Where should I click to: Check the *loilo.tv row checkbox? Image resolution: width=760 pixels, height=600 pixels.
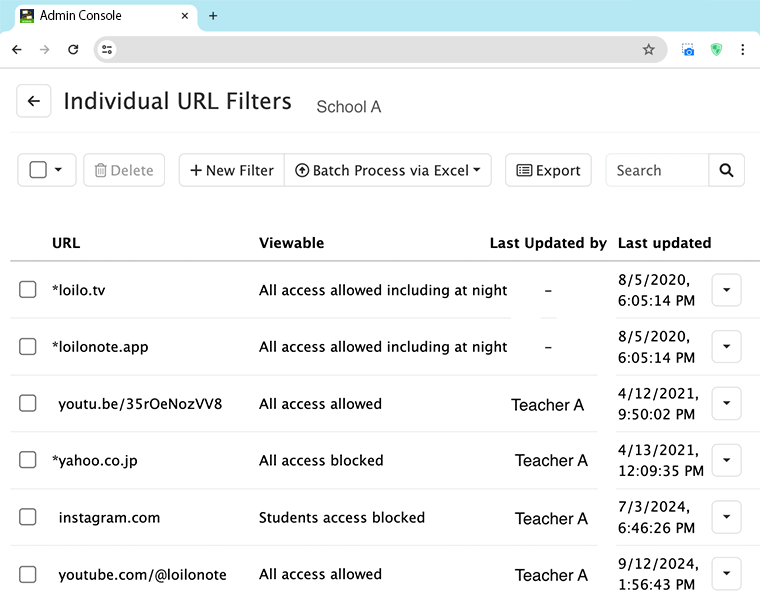(28, 290)
